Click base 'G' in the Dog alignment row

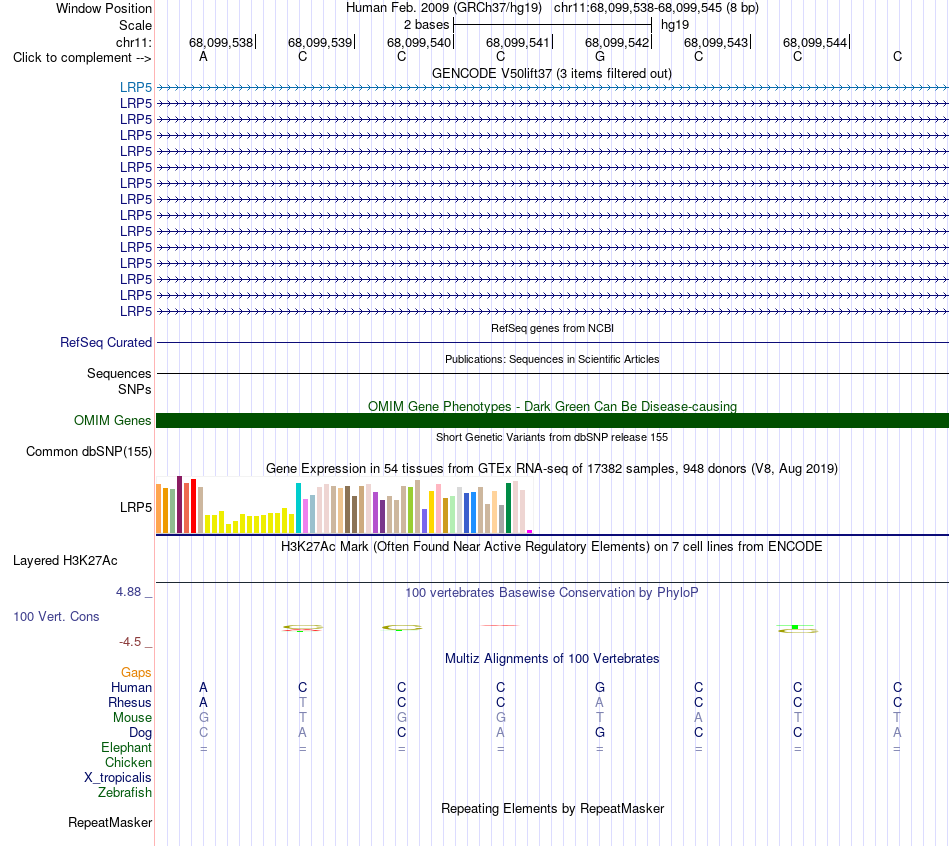click(x=600, y=732)
